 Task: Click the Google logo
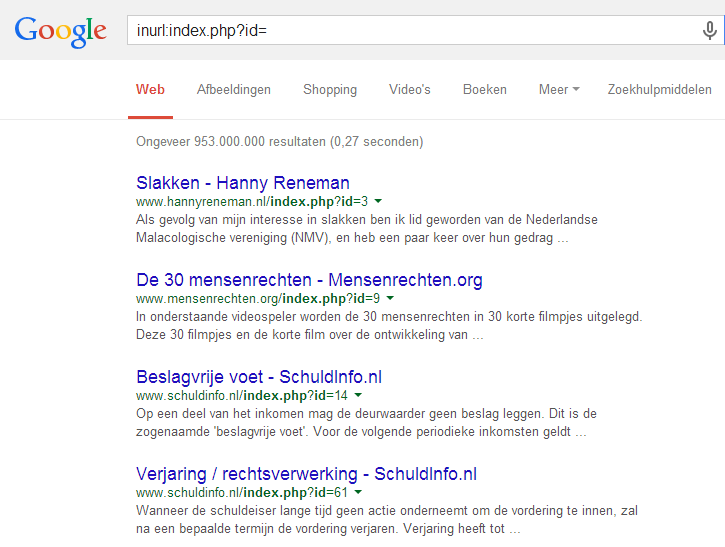pyautogui.click(x=61, y=31)
